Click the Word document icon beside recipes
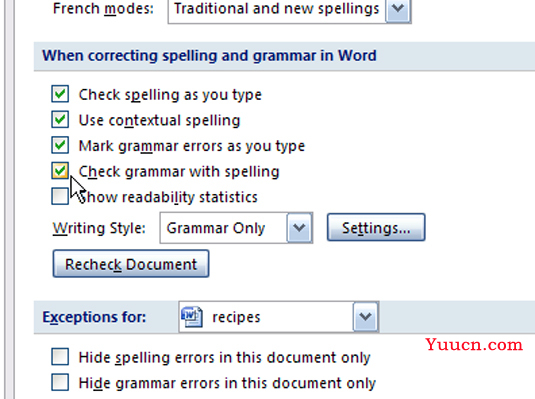 point(192,317)
